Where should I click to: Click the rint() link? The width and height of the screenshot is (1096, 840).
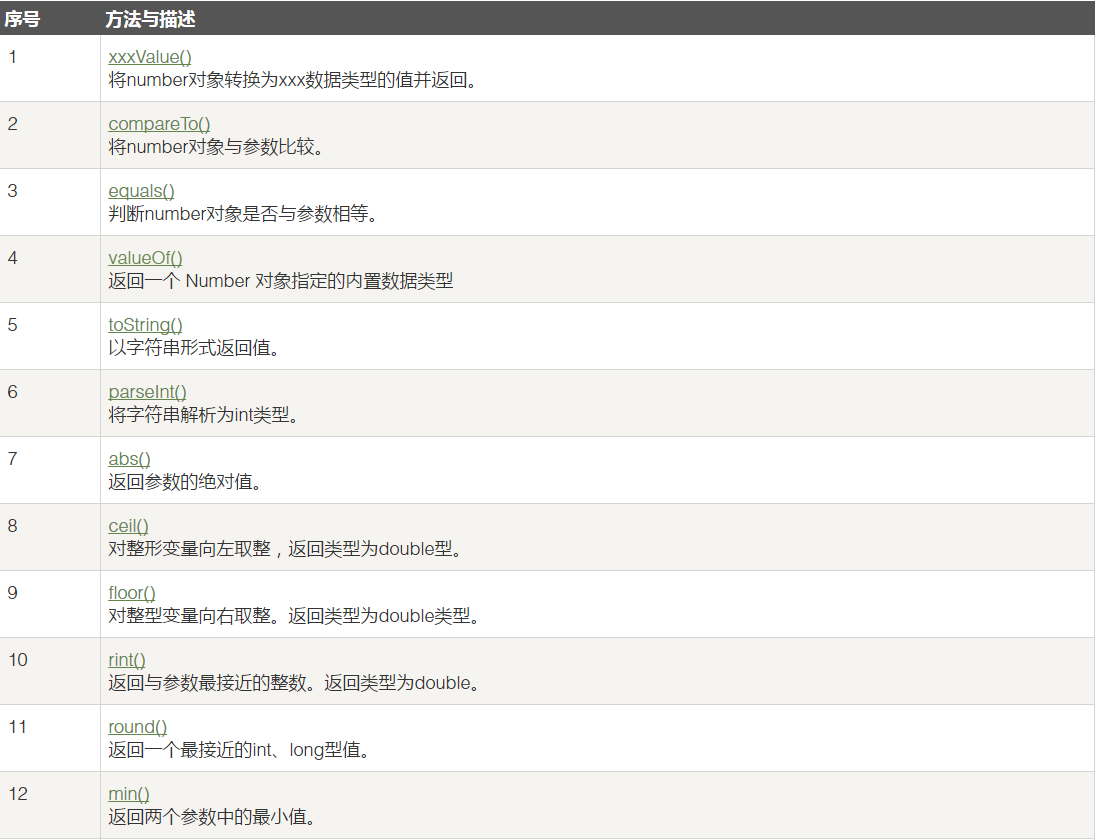pyautogui.click(x=127, y=660)
